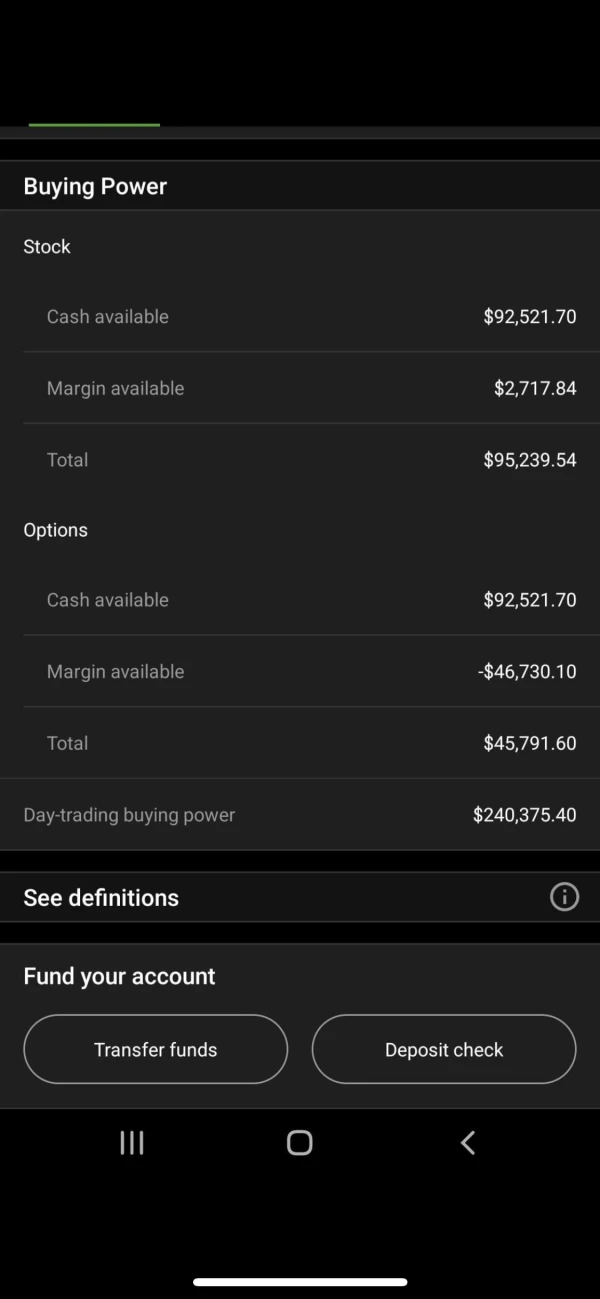Tap the Fund your account heading
The image size is (600, 1299).
click(x=119, y=976)
